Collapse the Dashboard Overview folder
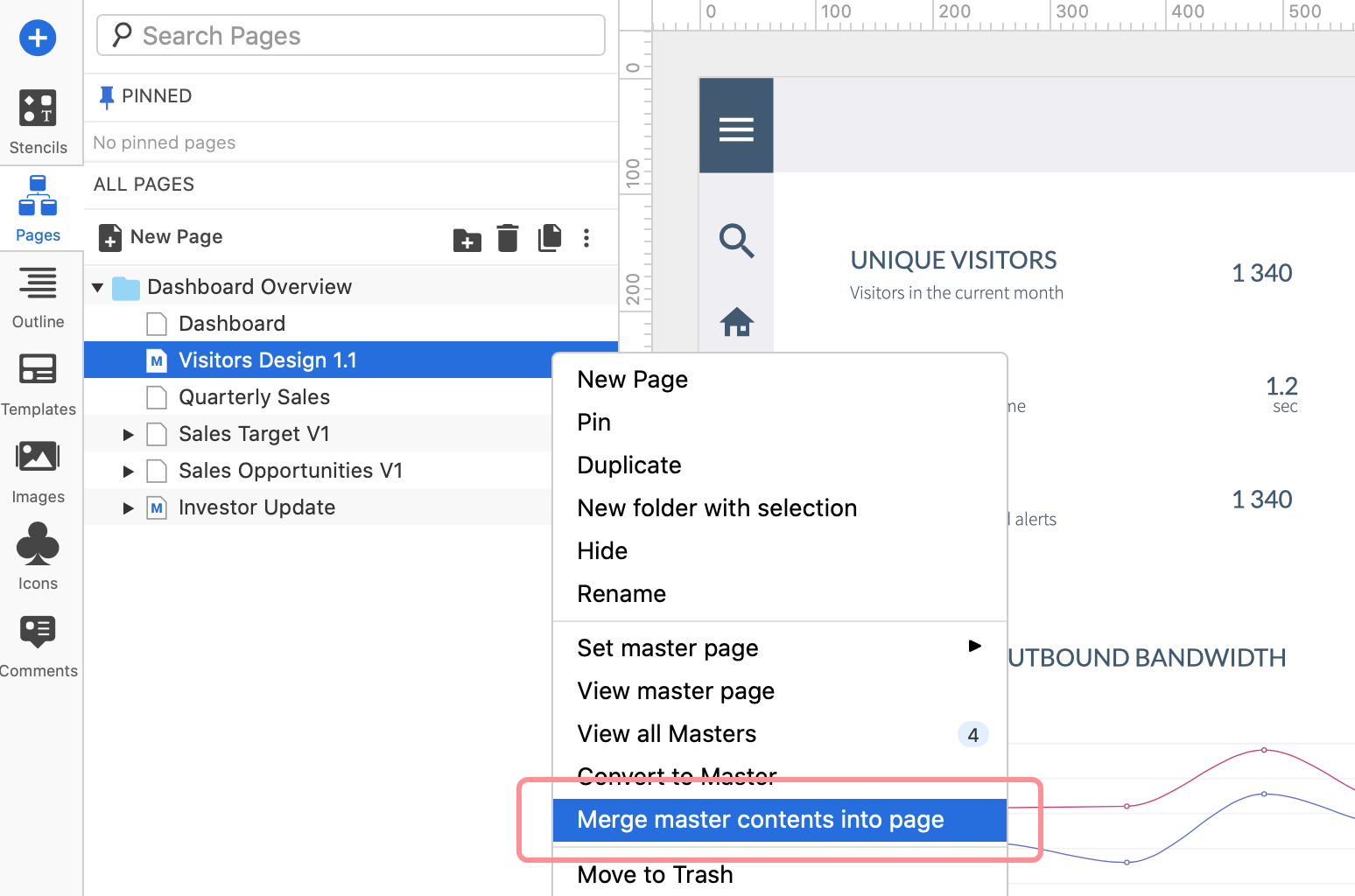The height and width of the screenshot is (896, 1355). [98, 286]
